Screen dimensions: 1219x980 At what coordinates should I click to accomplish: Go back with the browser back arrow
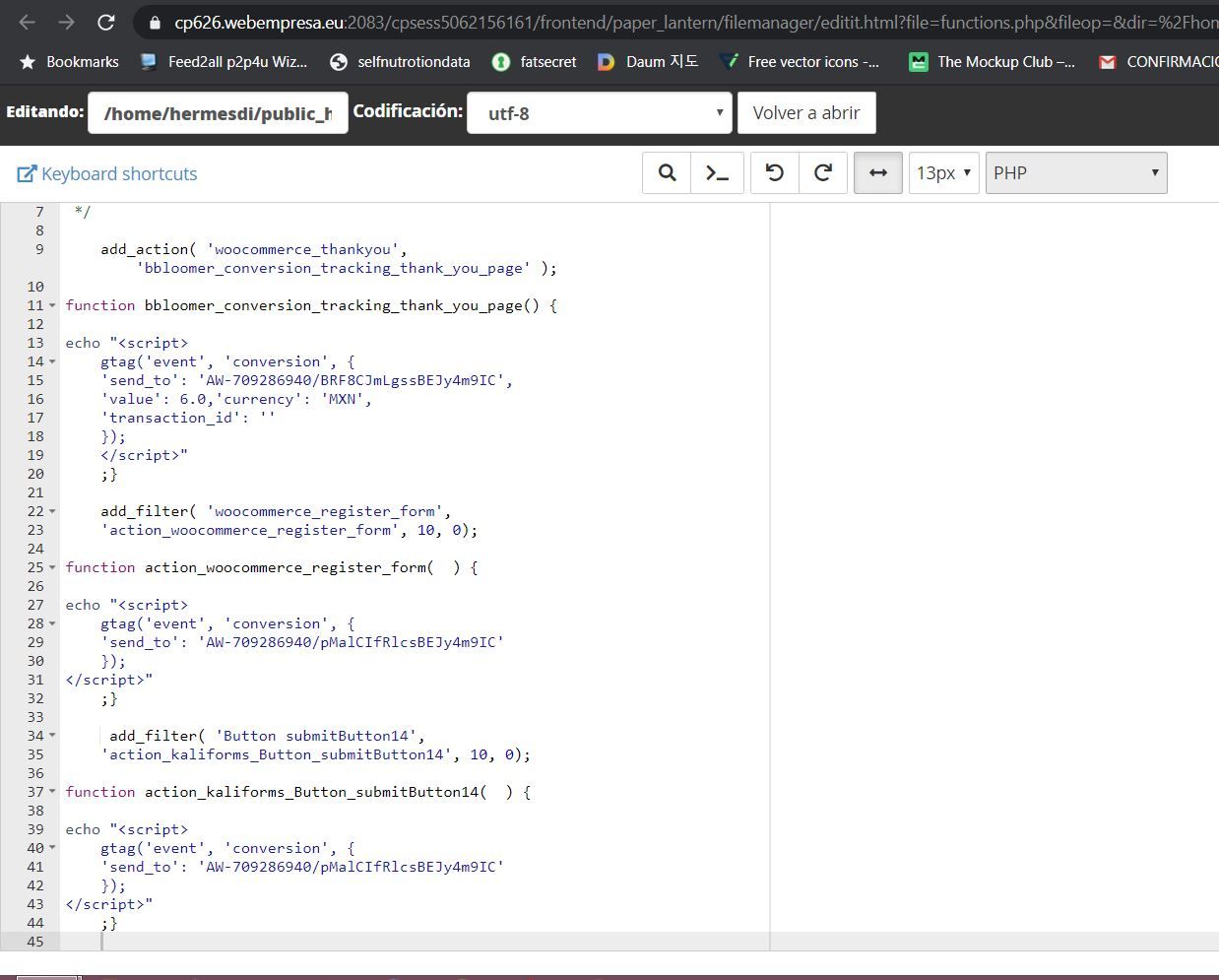27,22
